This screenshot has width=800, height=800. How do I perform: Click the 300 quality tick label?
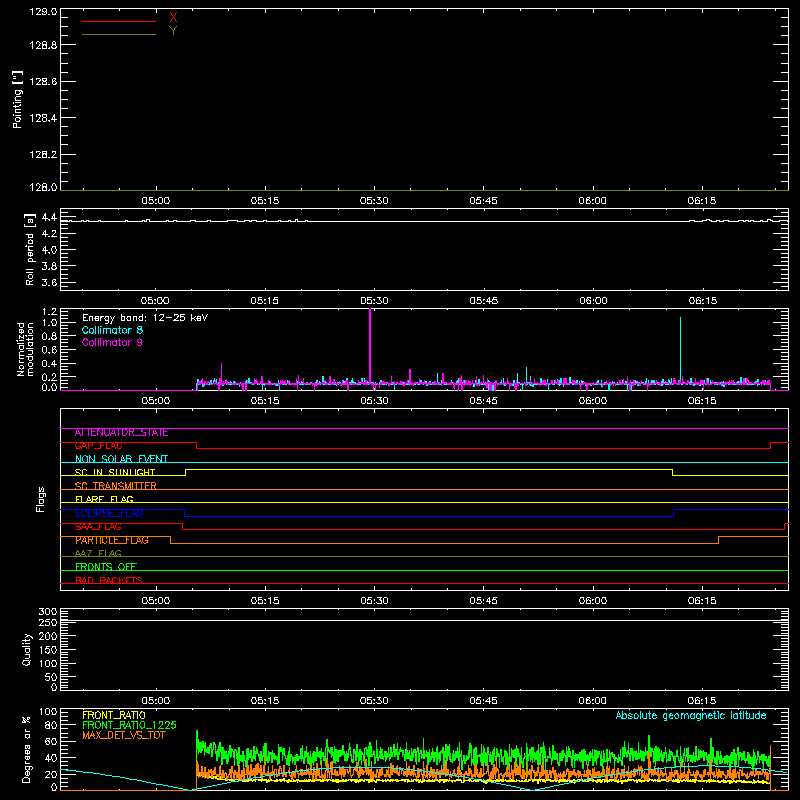48,612
